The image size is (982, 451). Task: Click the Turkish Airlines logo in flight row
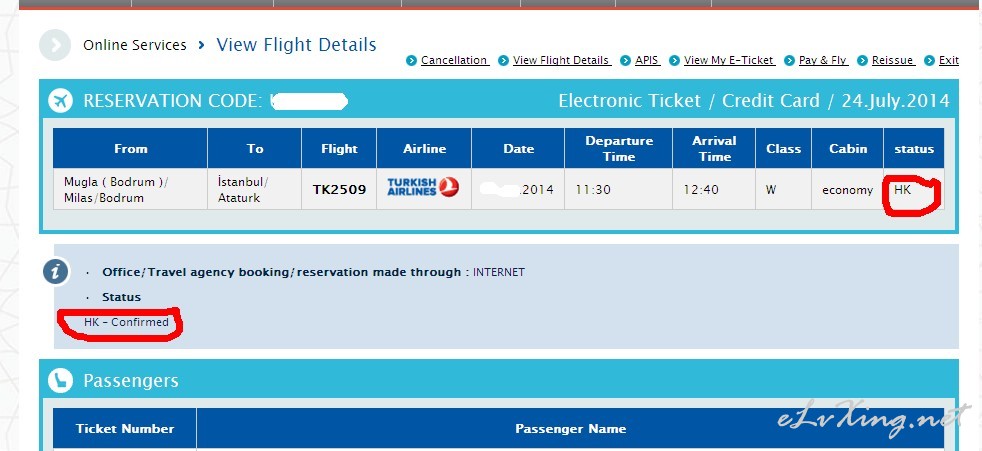click(423, 187)
